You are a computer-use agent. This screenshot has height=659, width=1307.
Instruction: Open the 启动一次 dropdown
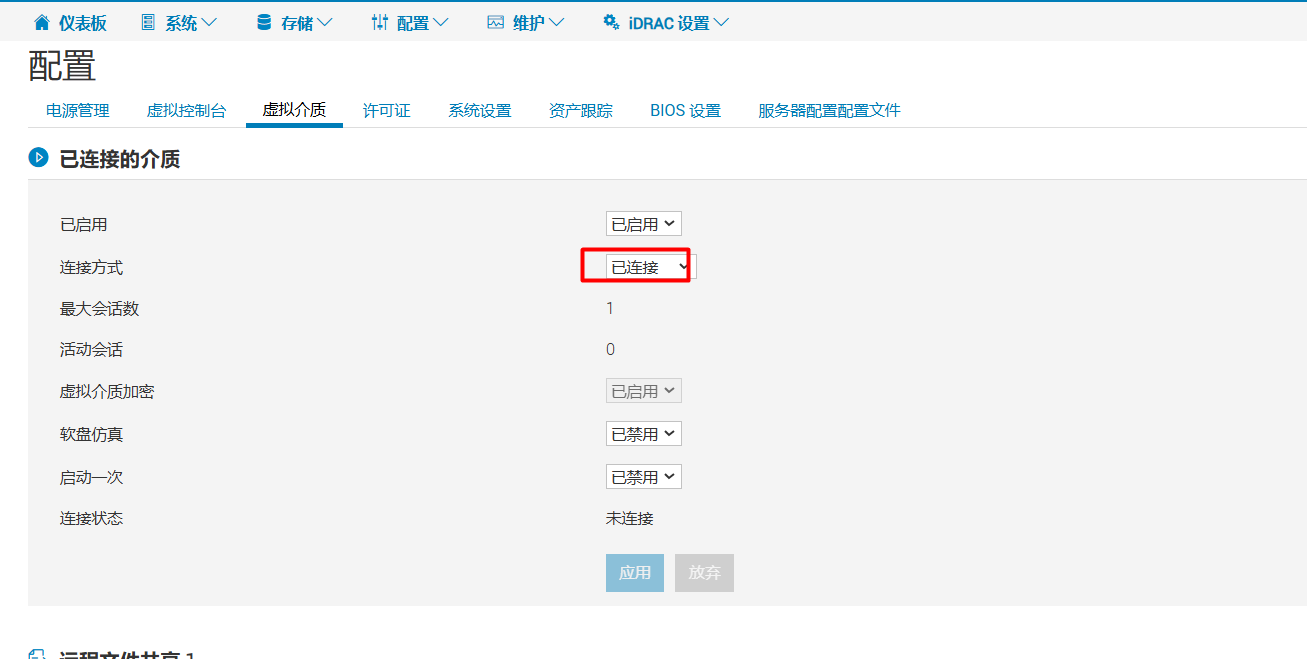(643, 476)
